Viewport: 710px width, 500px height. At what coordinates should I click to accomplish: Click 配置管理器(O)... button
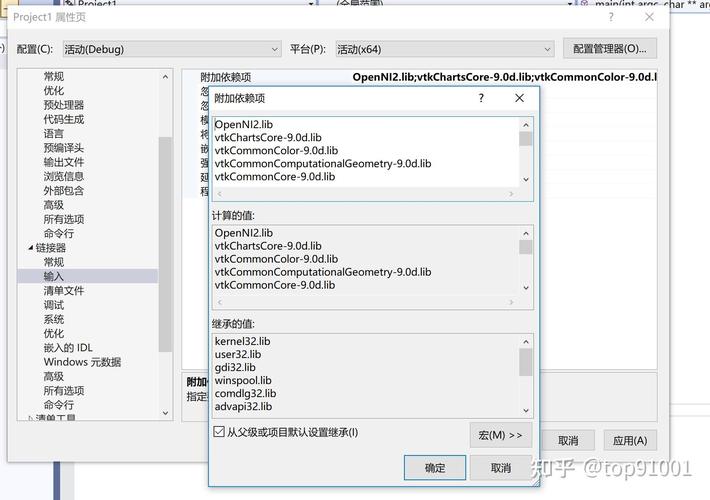609,49
